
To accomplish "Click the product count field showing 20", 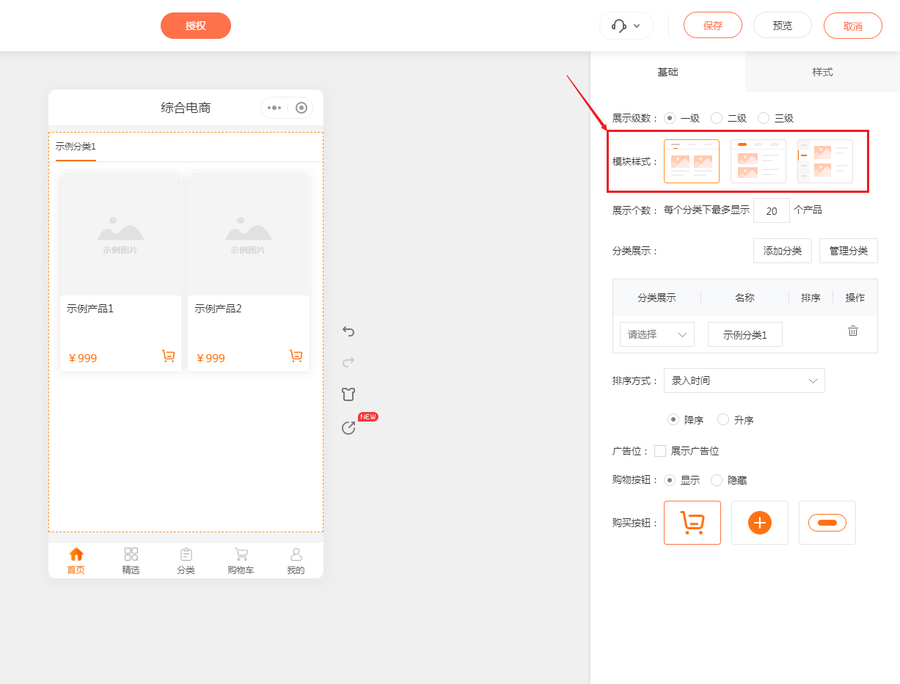I will point(771,211).
